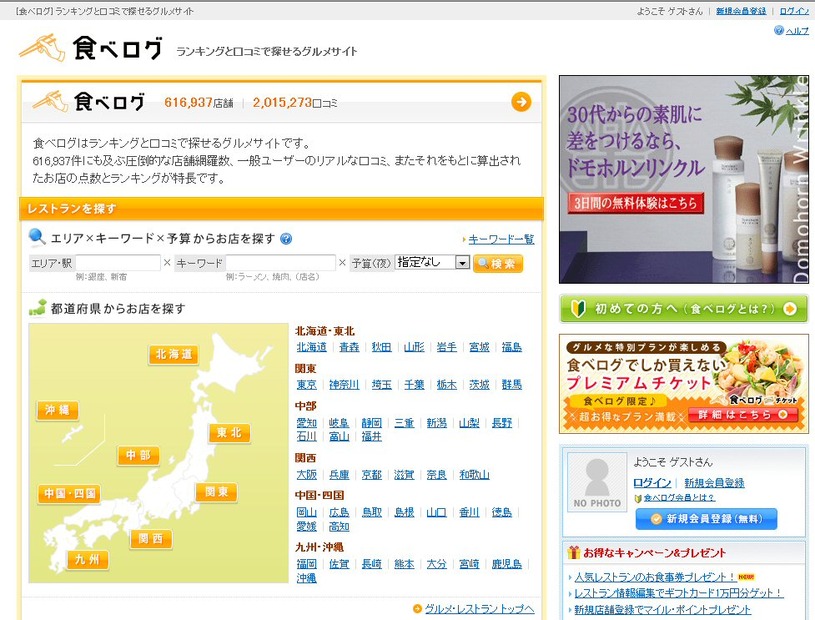The height and width of the screenshot is (620, 815).
Task: Click the help question mark icon top right
Action: click(779, 31)
